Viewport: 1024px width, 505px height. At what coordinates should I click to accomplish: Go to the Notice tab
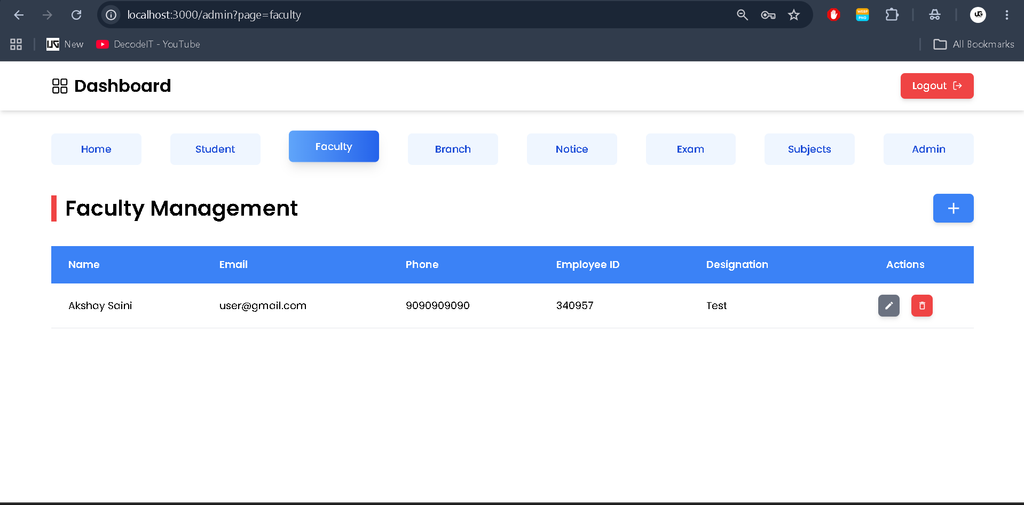[571, 149]
